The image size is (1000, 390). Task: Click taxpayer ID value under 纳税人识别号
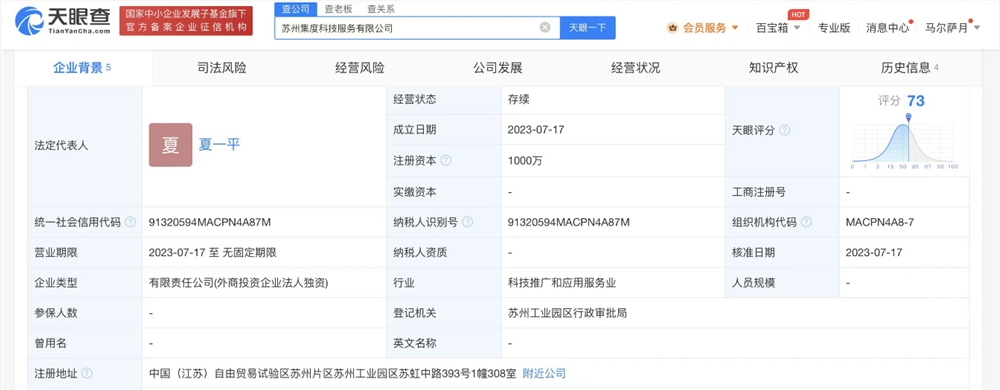569,222
